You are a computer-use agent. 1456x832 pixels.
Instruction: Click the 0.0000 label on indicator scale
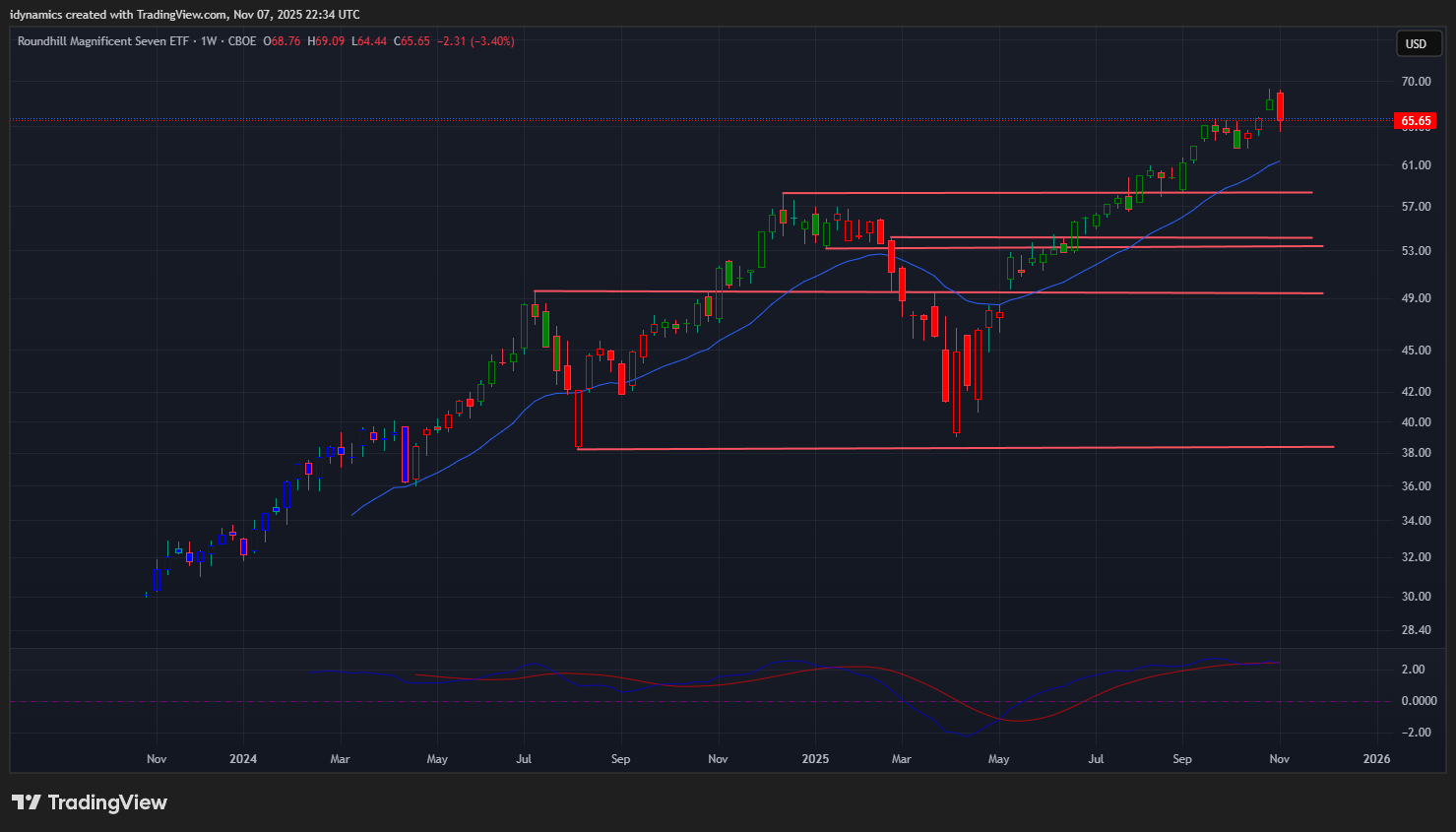pos(1418,701)
